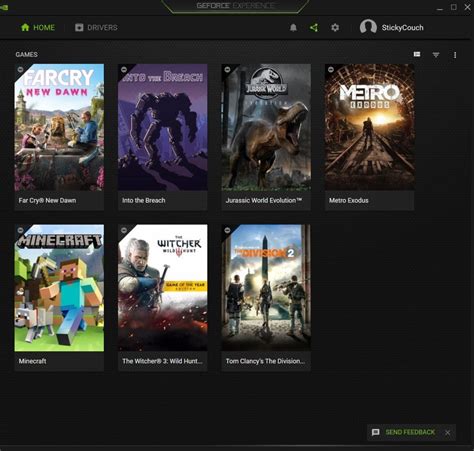
Task: Click the StickyCouch profile avatar
Action: (368, 27)
